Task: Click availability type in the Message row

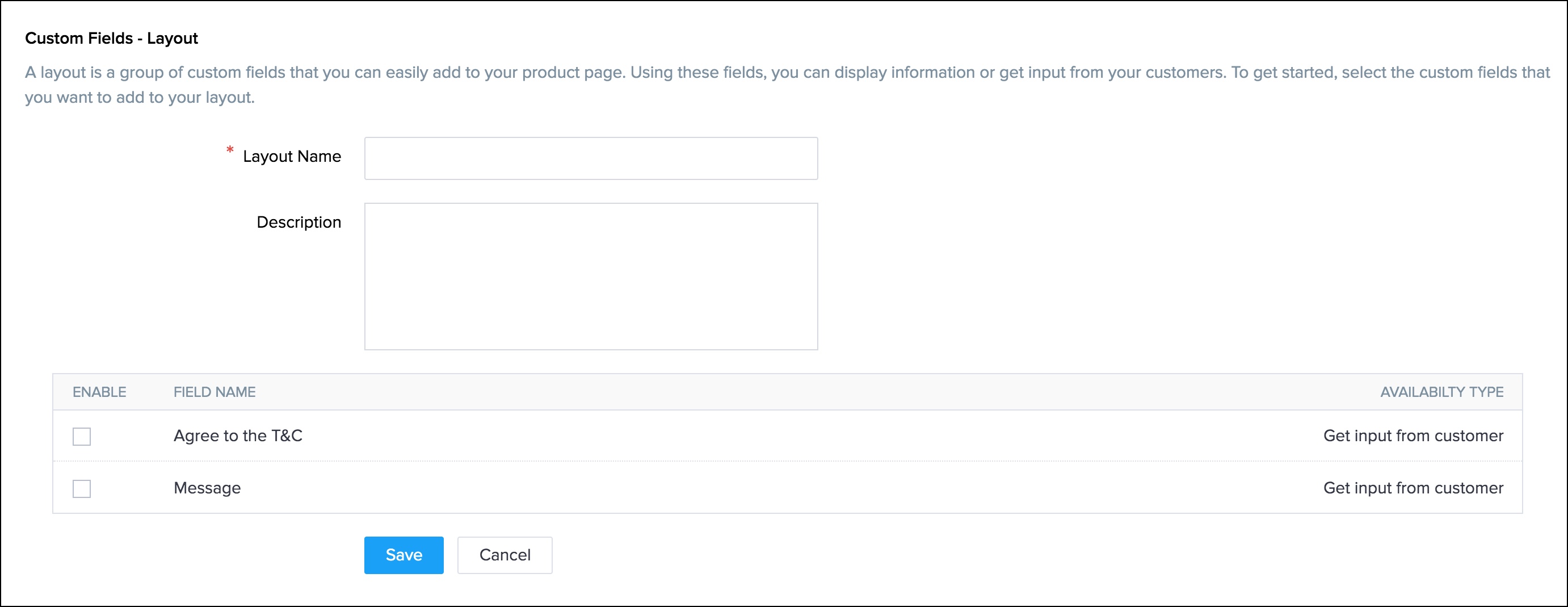Action: (x=1412, y=488)
